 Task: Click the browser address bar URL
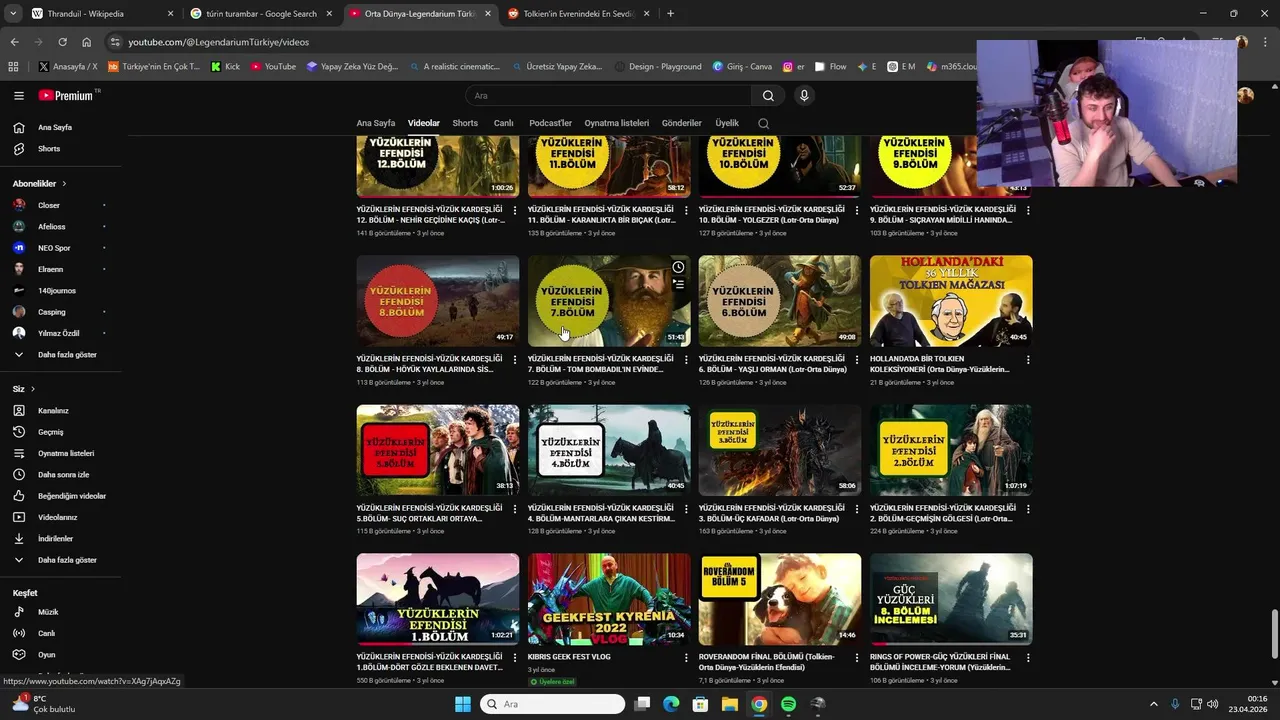pos(219,42)
